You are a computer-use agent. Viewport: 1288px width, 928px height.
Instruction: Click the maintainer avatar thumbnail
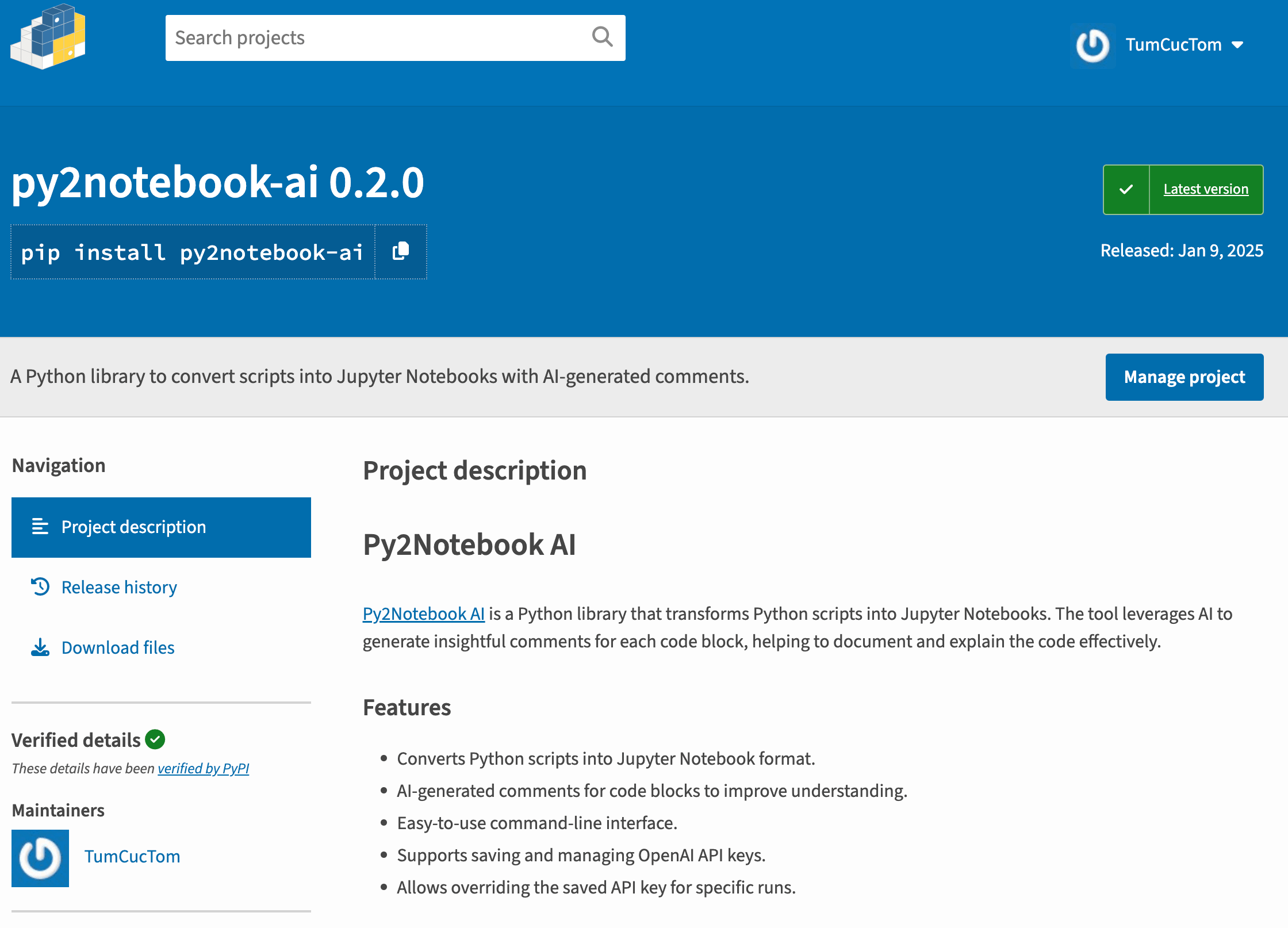coord(40,858)
